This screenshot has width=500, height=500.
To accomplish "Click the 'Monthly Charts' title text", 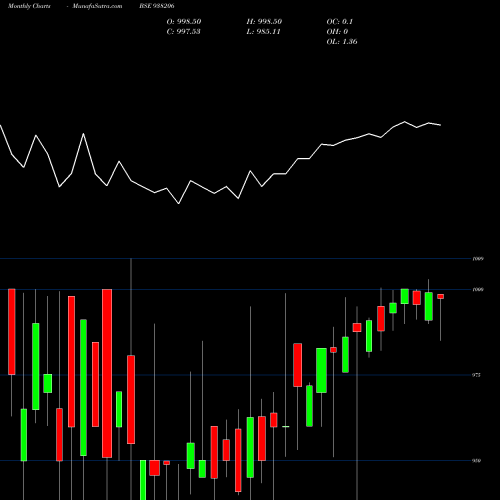I will pos(29,6).
